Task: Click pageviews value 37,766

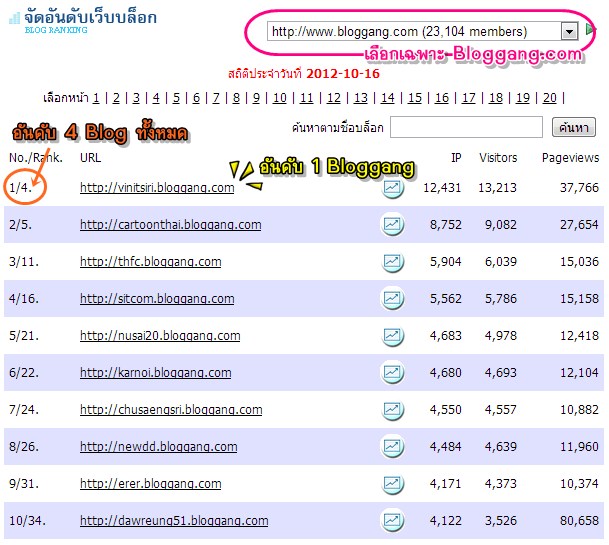Action: pyautogui.click(x=579, y=188)
